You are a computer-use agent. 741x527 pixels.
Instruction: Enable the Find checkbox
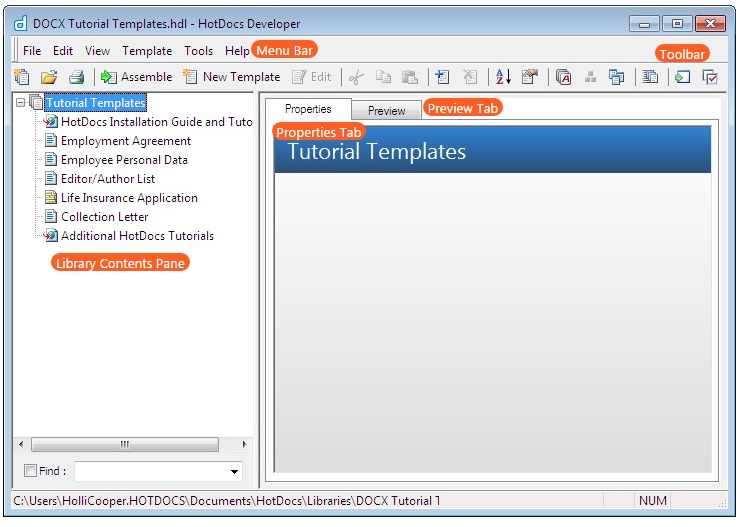click(x=30, y=470)
